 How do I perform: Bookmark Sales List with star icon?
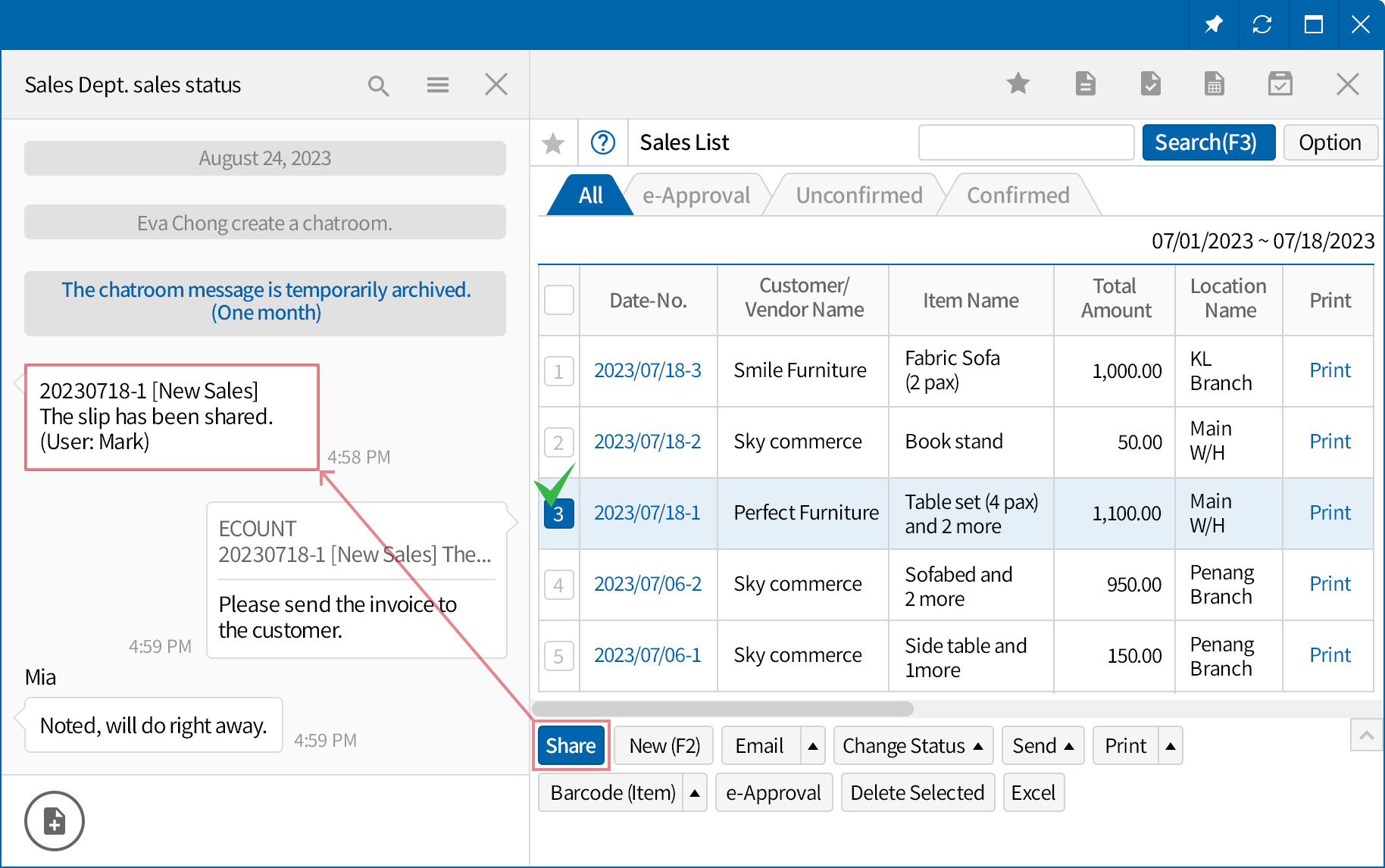click(x=553, y=142)
